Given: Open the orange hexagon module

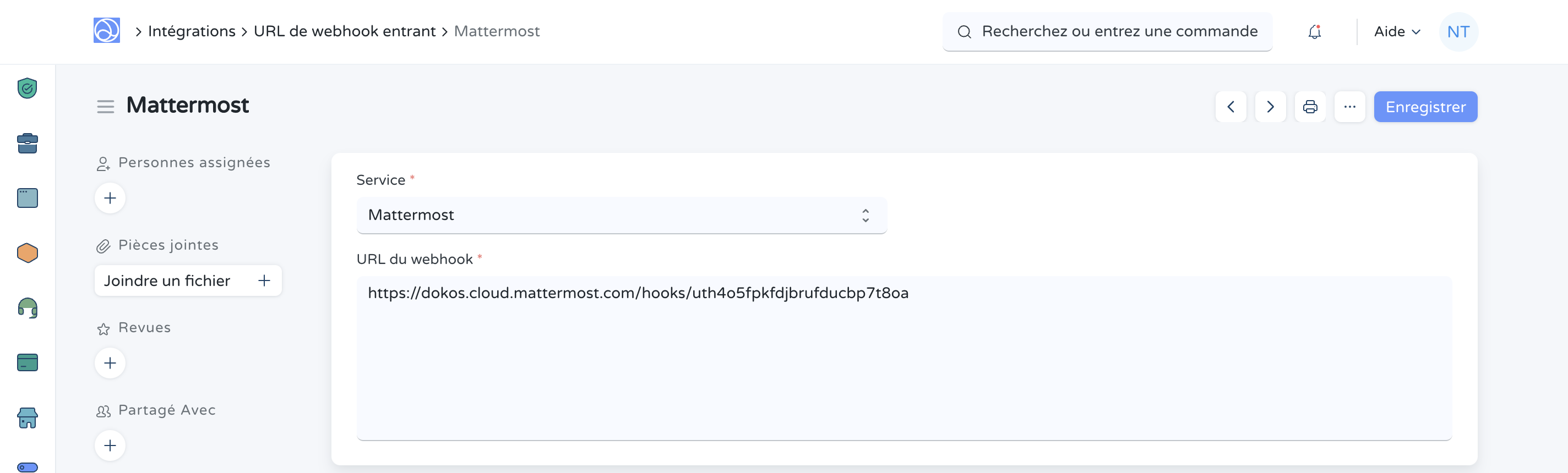Looking at the screenshot, I should 28,253.
